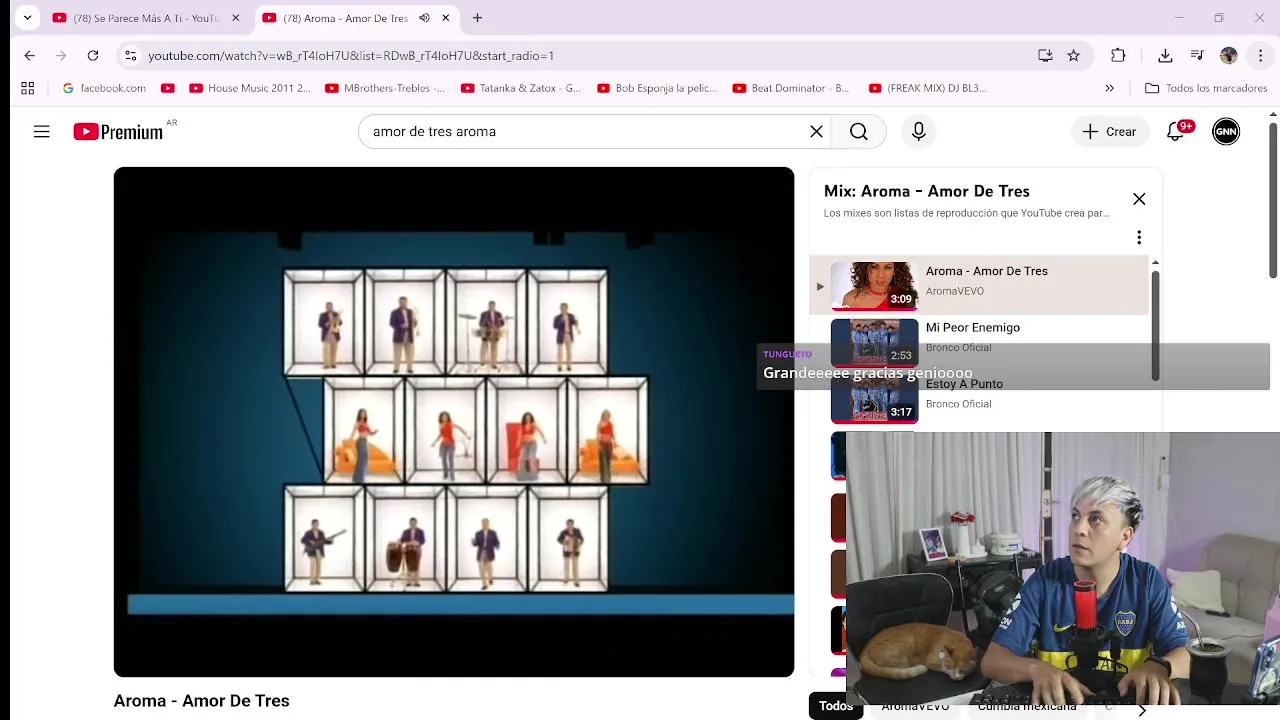Image resolution: width=1280 pixels, height=720 pixels.
Task: Mute the Aroma tab audio speaker icon
Action: (x=424, y=18)
